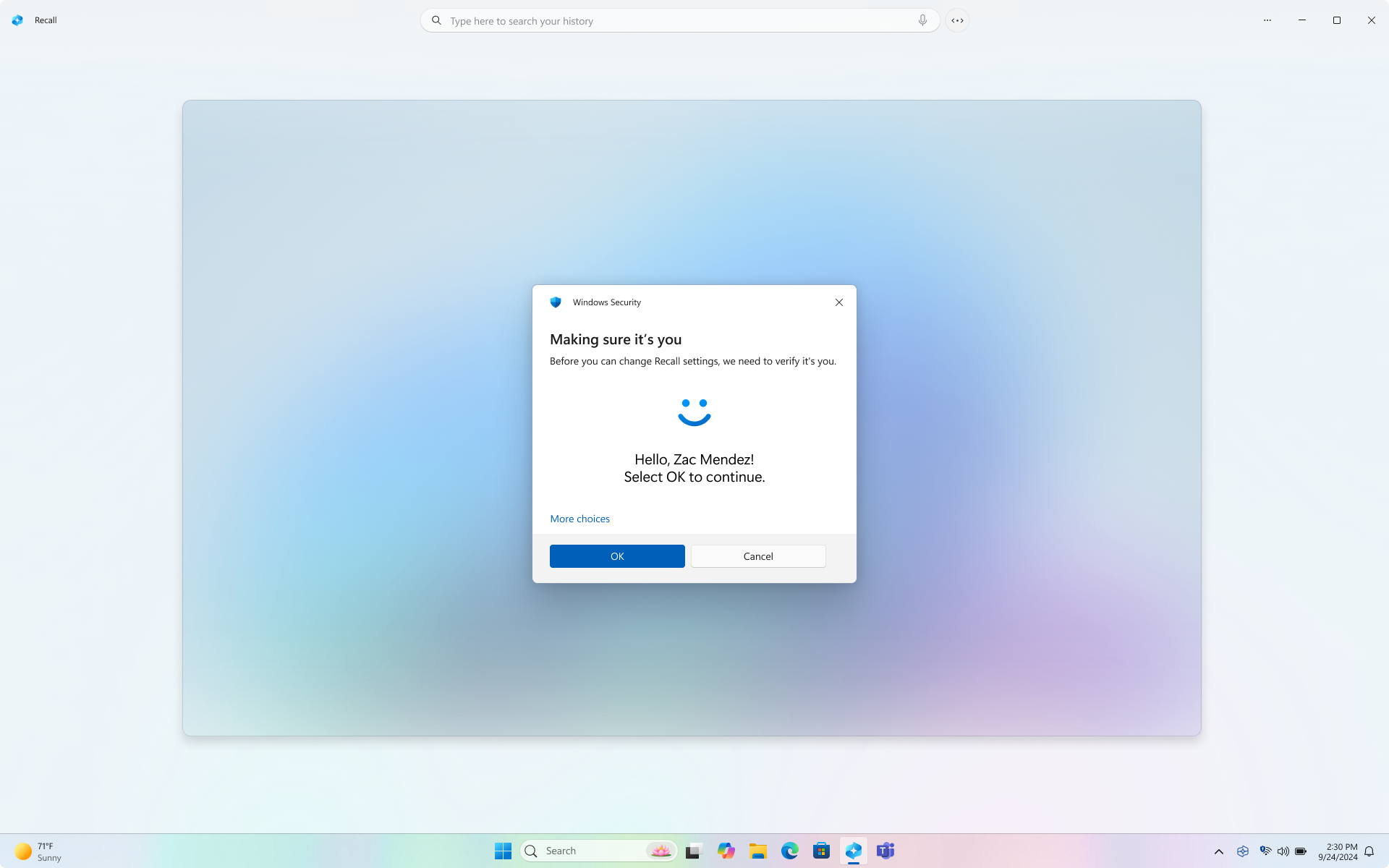Click Cancel to dismiss security dialog

pos(758,556)
